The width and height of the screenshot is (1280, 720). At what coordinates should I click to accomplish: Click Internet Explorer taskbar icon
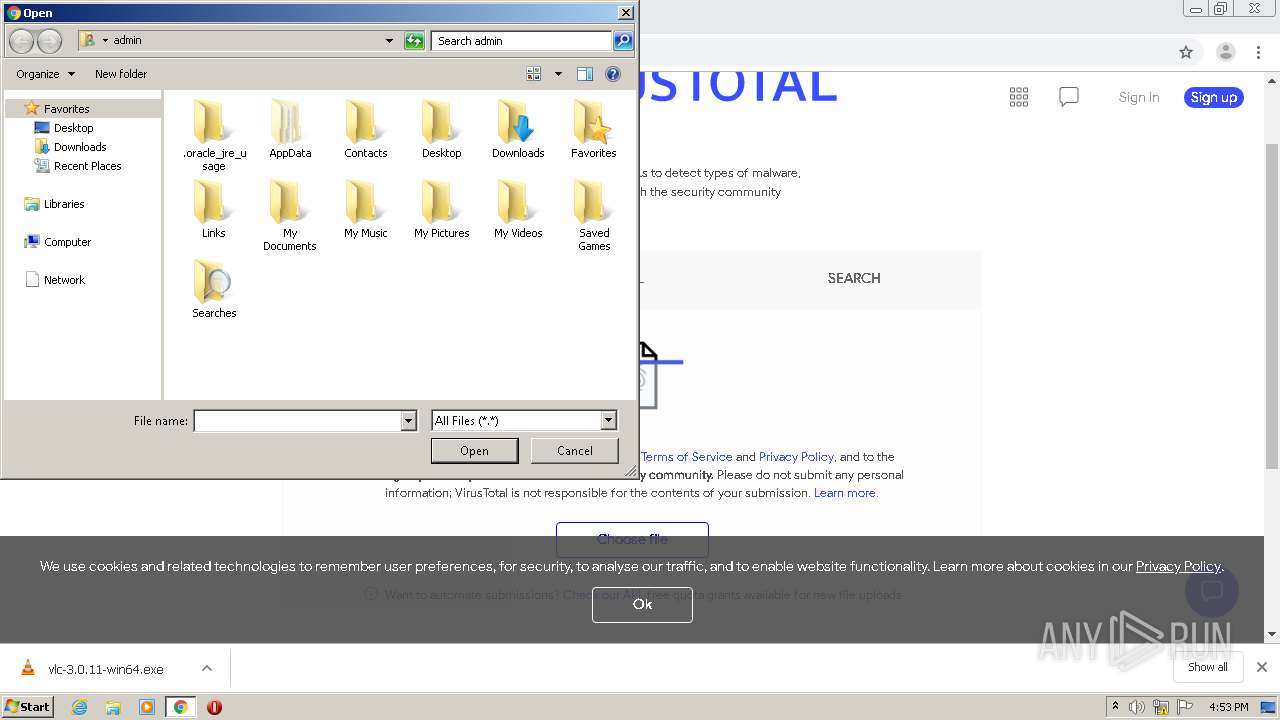80,707
